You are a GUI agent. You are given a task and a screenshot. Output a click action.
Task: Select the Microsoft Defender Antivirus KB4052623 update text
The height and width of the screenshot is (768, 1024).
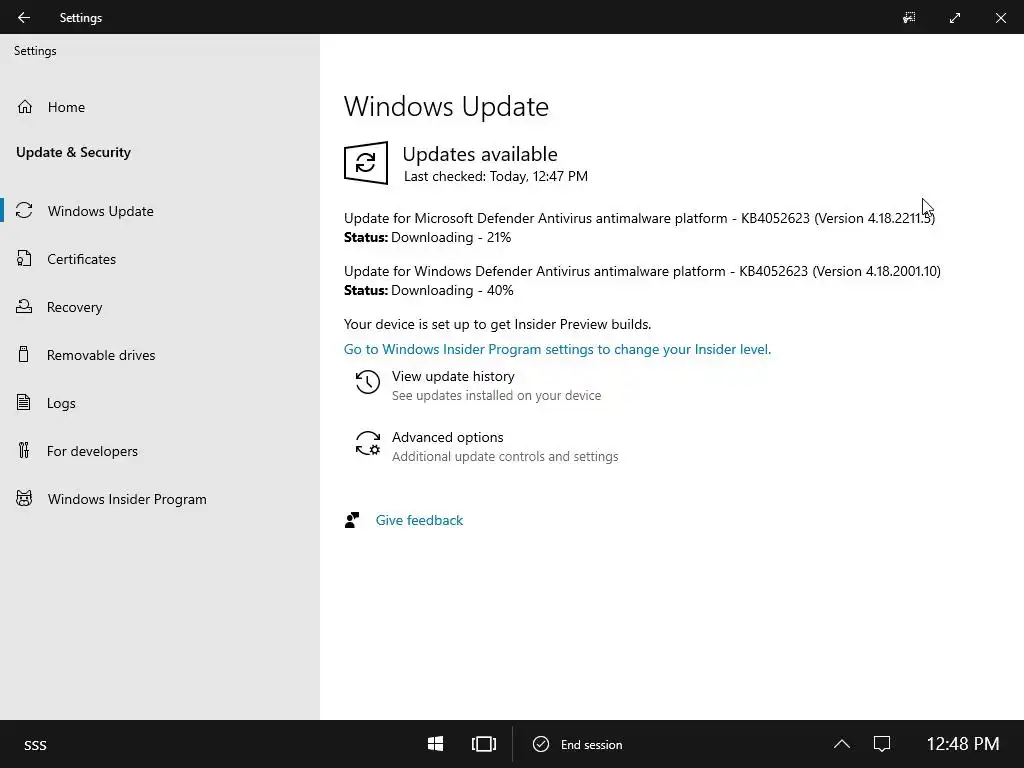pyautogui.click(x=639, y=218)
